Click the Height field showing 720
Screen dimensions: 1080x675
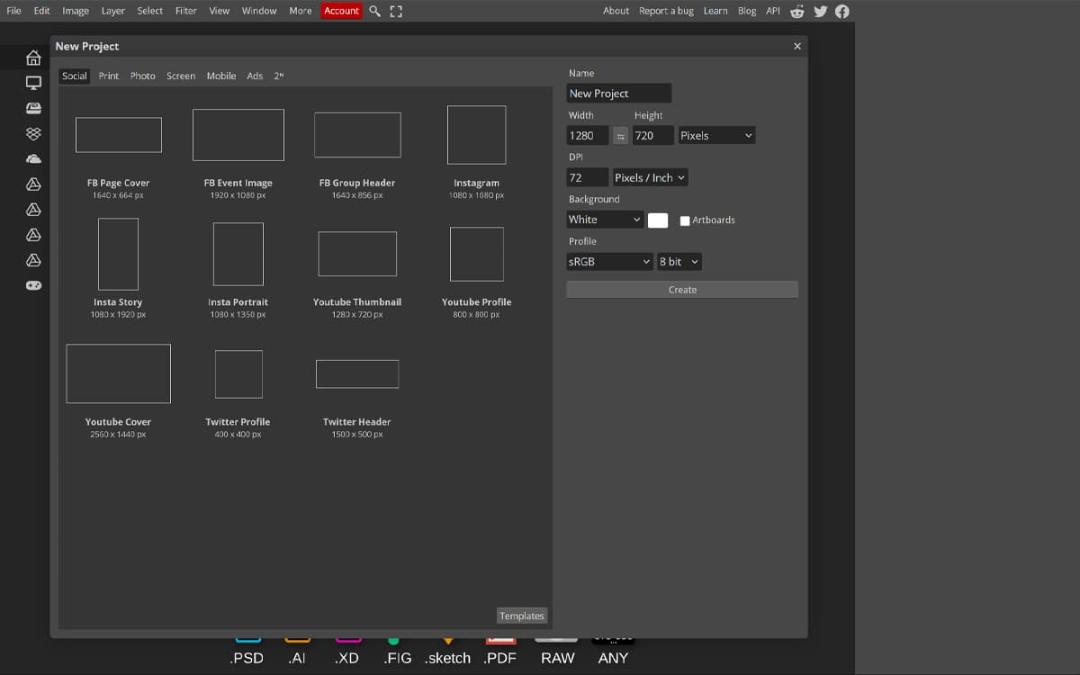click(x=653, y=136)
